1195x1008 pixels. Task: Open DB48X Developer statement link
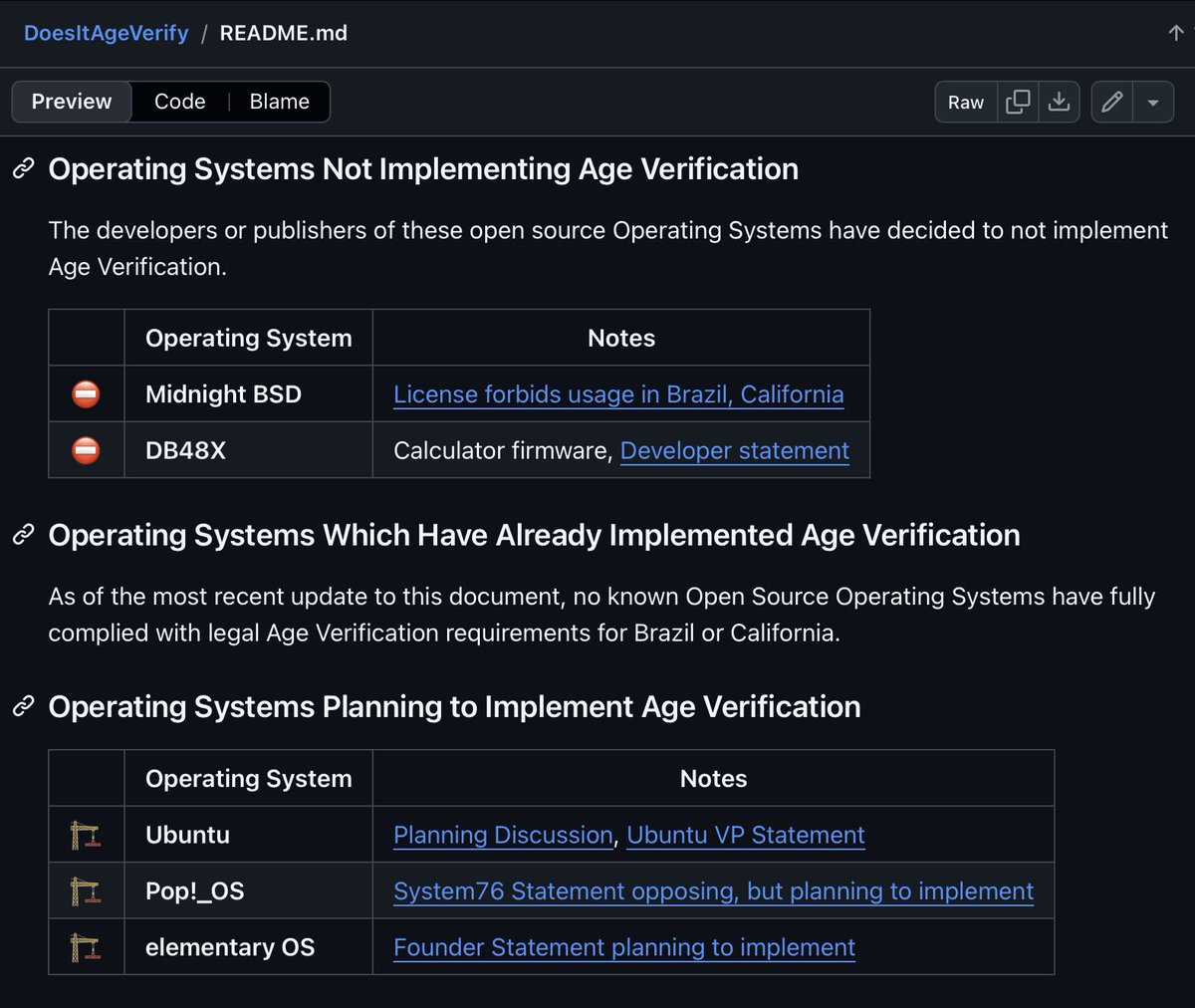(735, 450)
